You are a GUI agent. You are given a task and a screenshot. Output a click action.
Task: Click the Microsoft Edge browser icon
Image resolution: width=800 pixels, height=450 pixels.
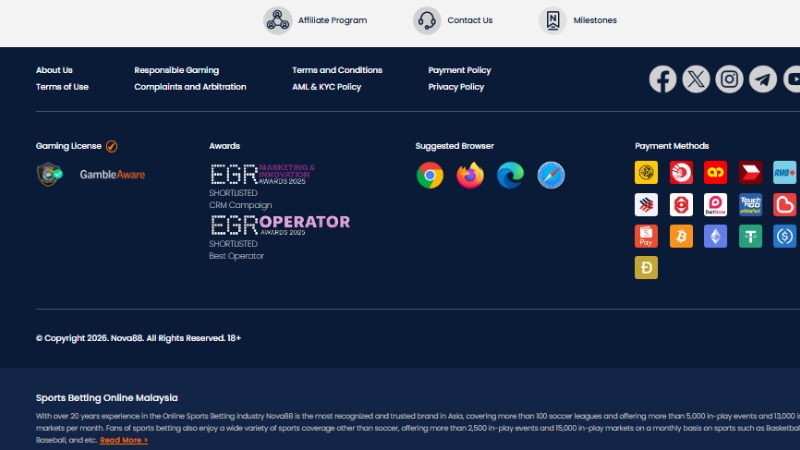510,175
